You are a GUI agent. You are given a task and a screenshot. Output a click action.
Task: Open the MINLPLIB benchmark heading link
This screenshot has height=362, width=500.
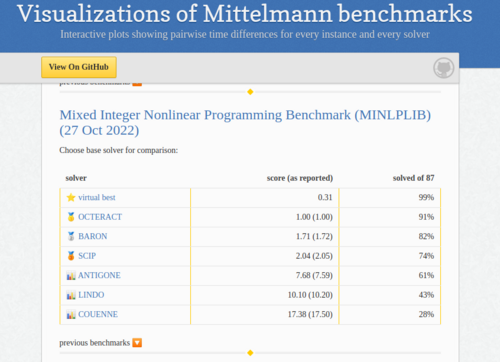pos(245,122)
